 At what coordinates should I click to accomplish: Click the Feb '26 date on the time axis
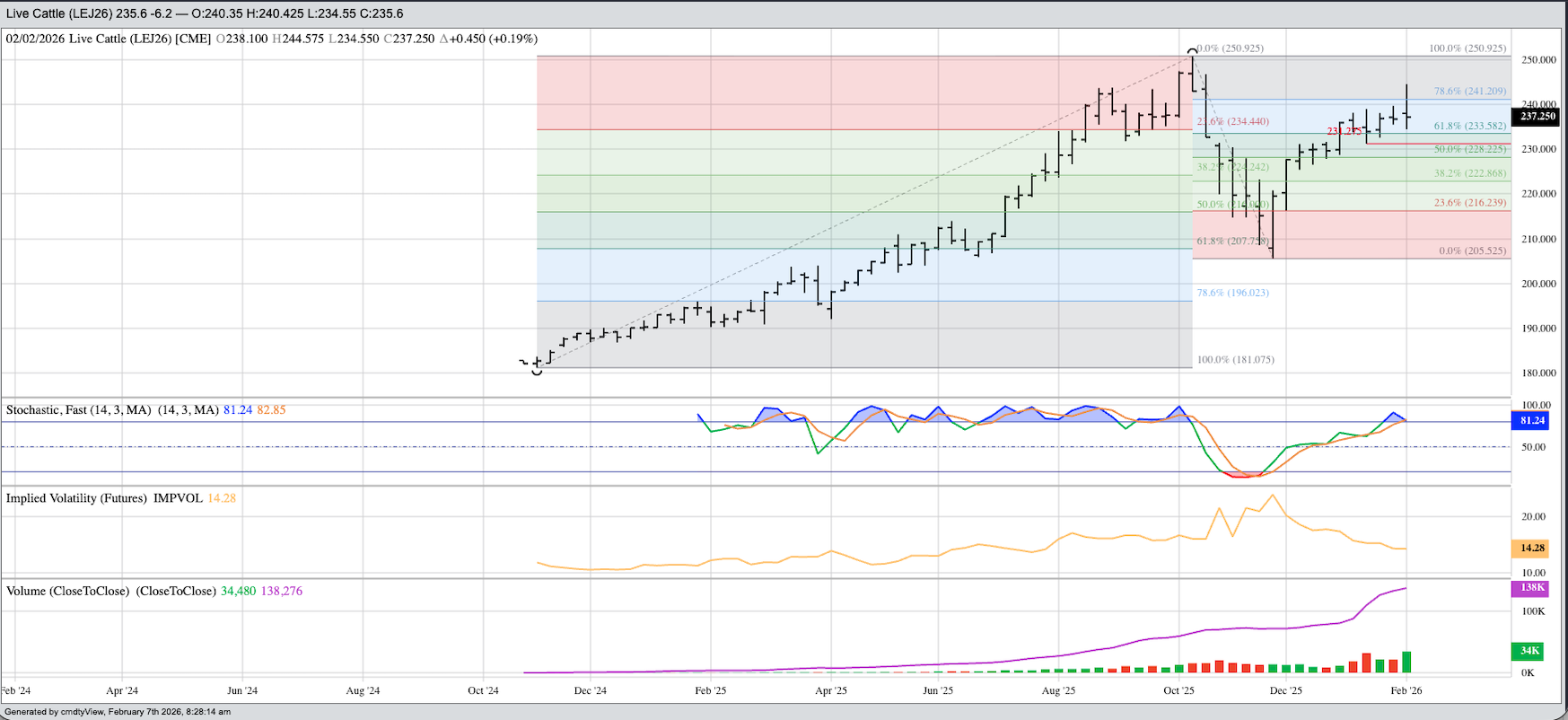[1406, 690]
